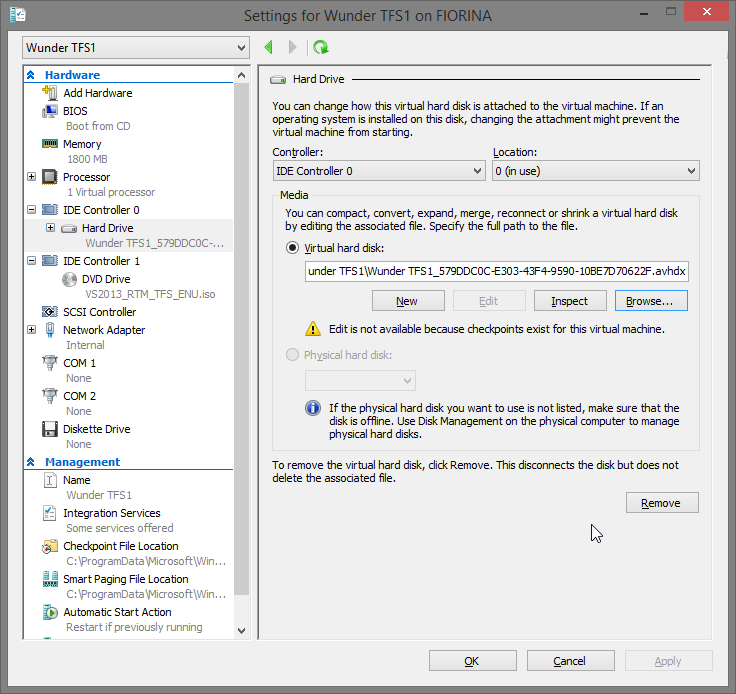The height and width of the screenshot is (694, 736).
Task: Click the Boot from CD text
Action: click(98, 126)
